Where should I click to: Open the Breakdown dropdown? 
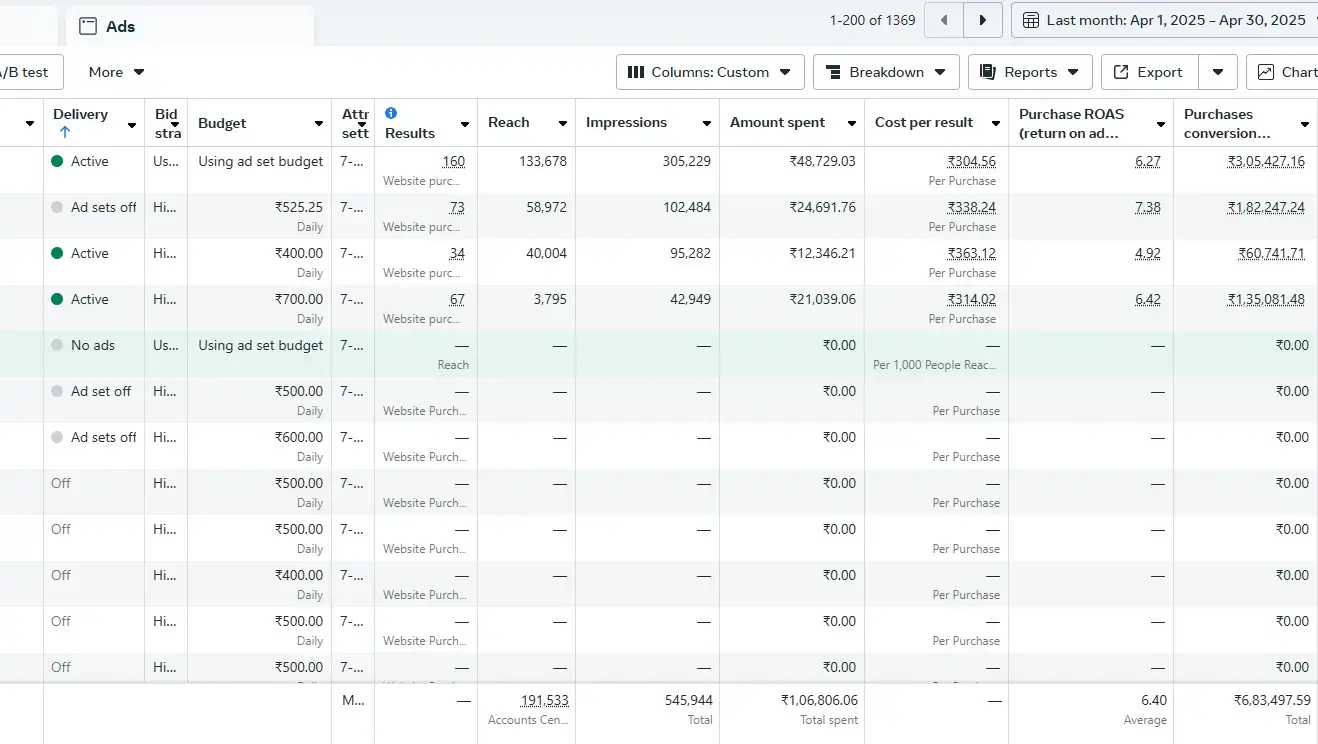[886, 72]
